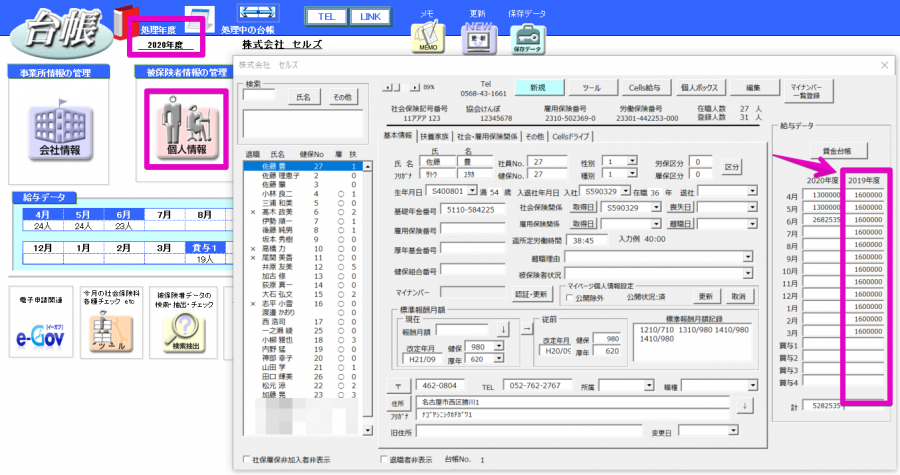Expand the 被保険者状況 dropdown
900x475 pixels.
(747, 273)
